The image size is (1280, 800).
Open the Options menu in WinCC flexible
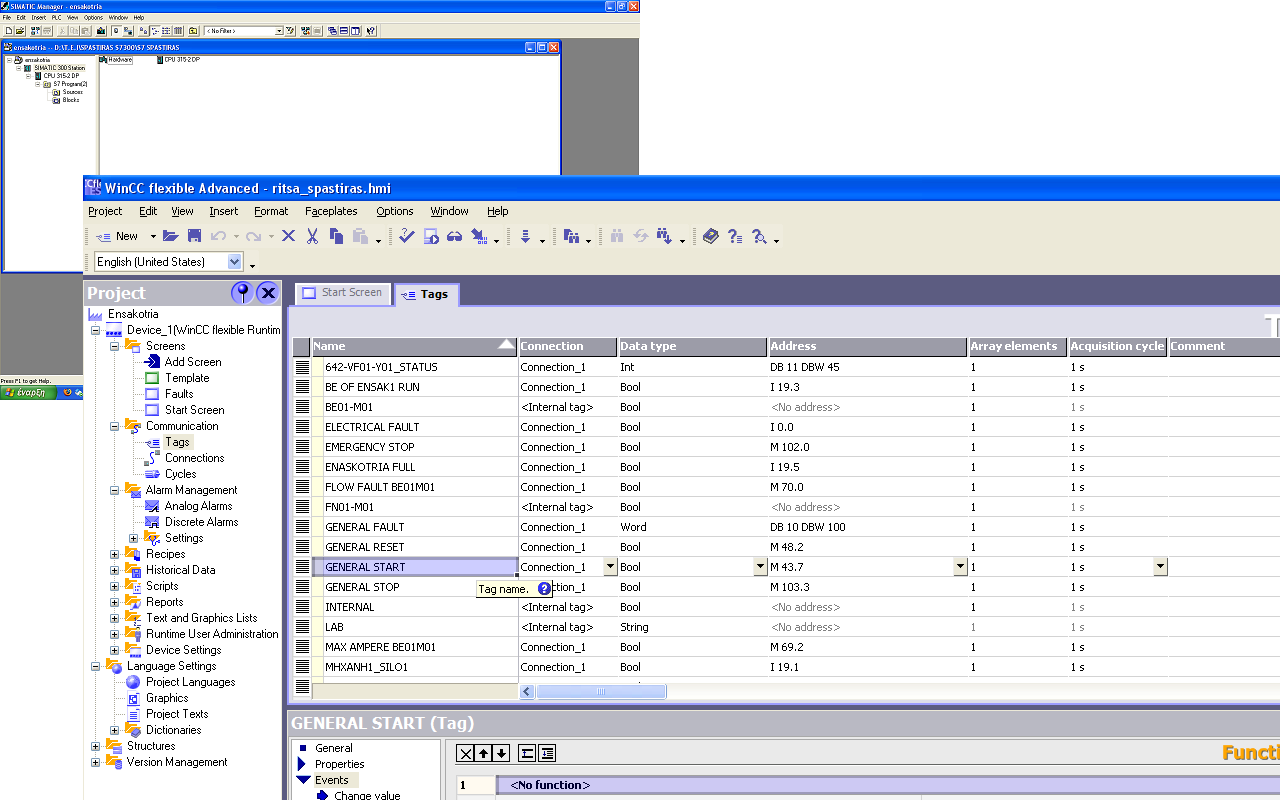(x=395, y=211)
